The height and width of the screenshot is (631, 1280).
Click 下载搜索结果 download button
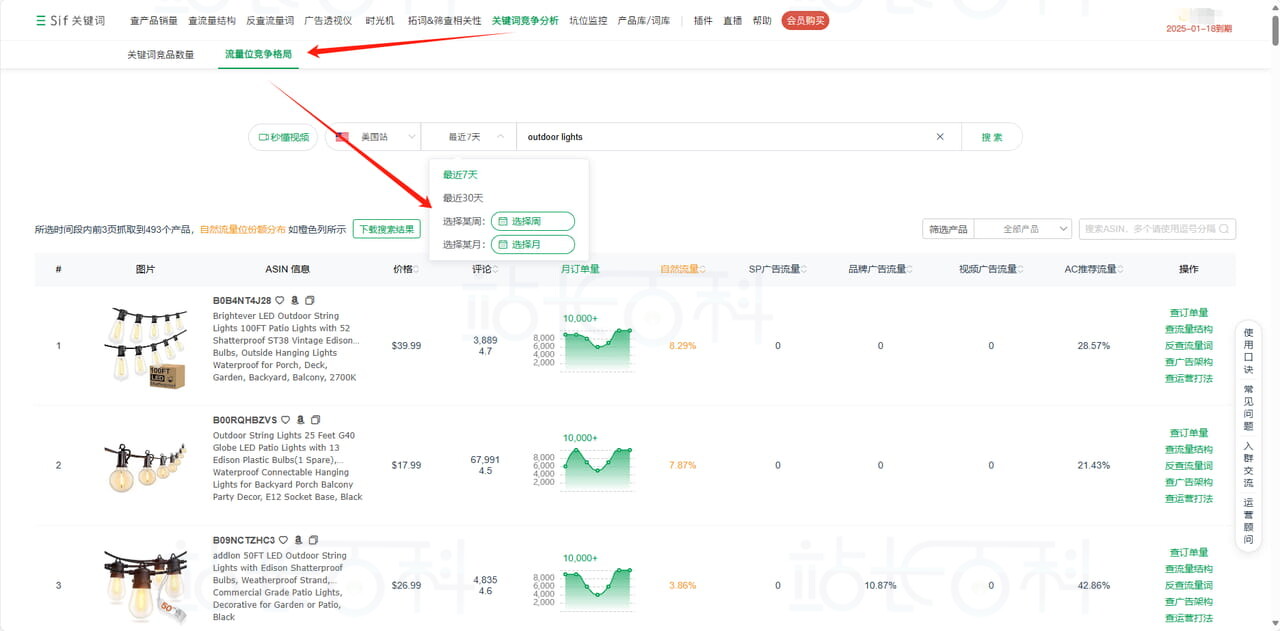(x=387, y=229)
